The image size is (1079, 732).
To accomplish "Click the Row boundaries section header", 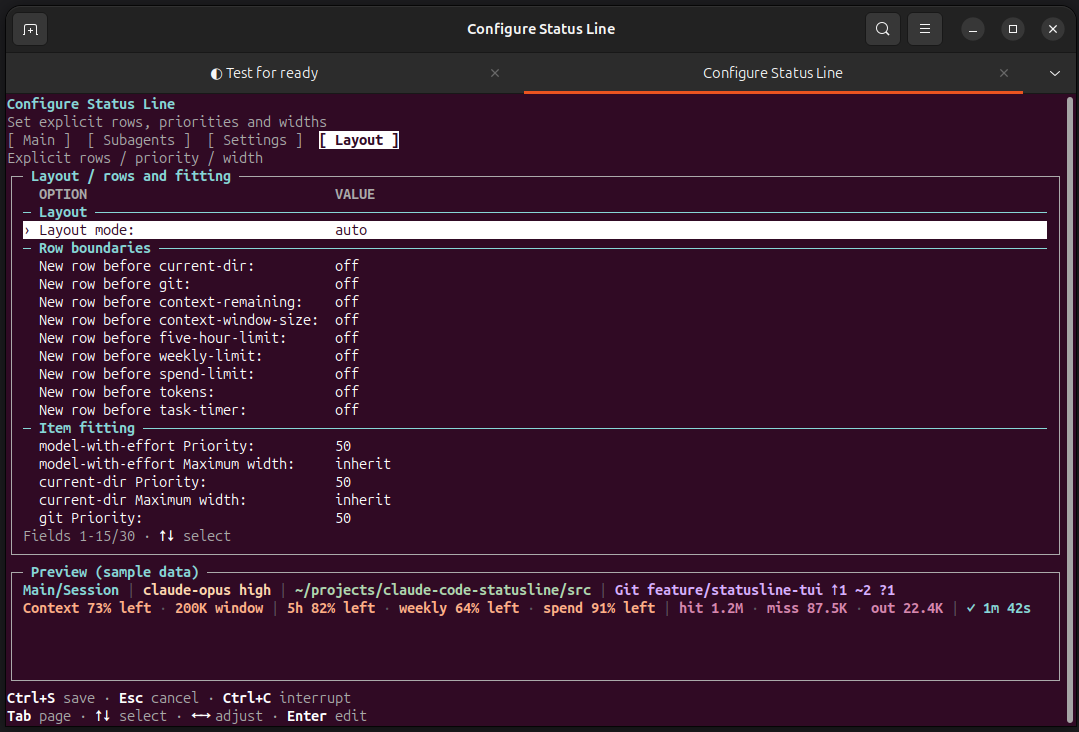I will (94, 248).
